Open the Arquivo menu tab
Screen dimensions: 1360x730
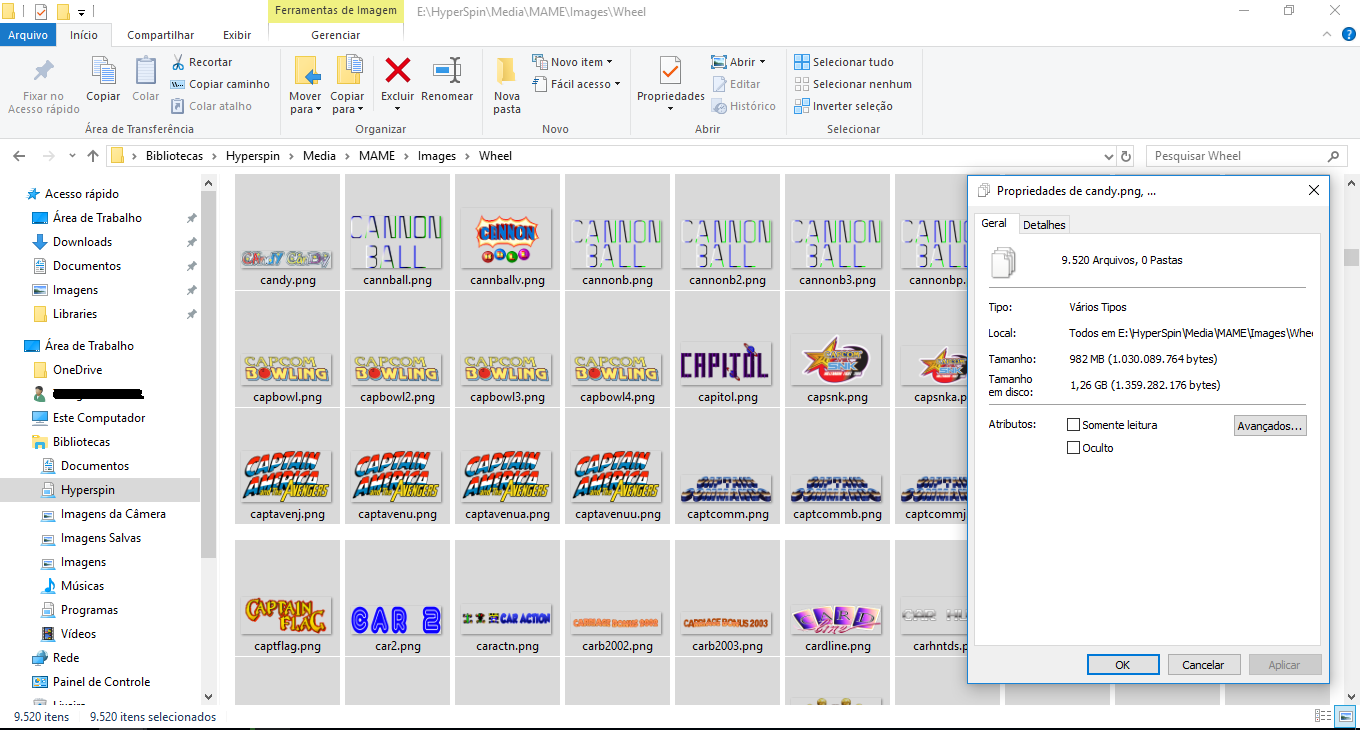tap(28, 35)
